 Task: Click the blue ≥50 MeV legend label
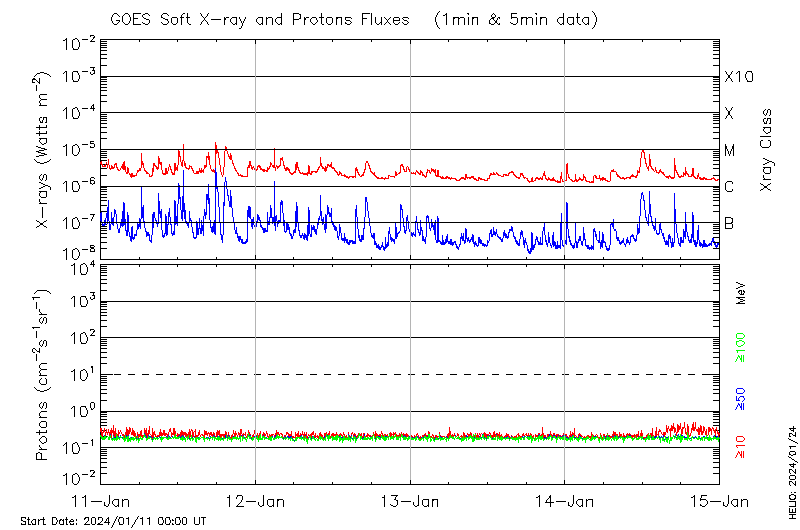[741, 399]
